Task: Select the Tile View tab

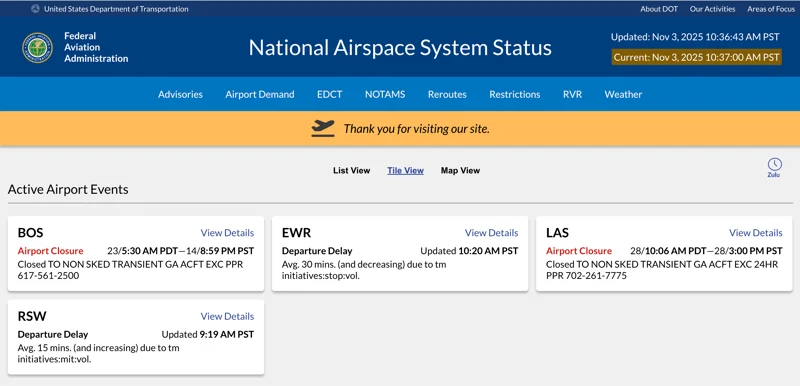Action: point(406,171)
